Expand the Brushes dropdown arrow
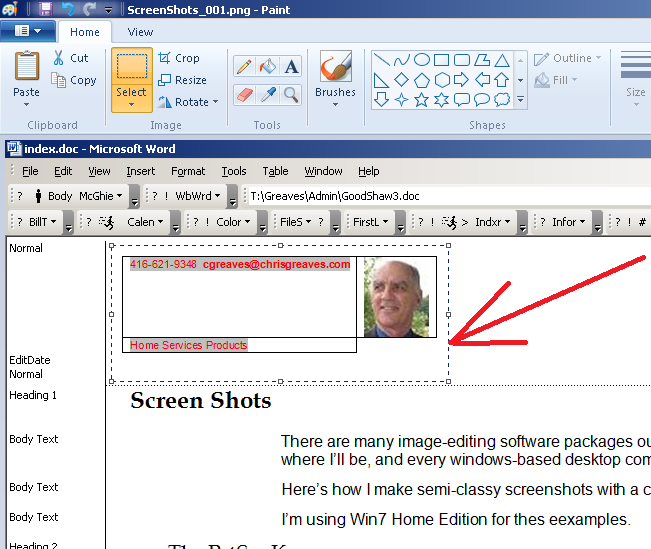Viewport: 651px width, 549px height. pyautogui.click(x=335, y=105)
